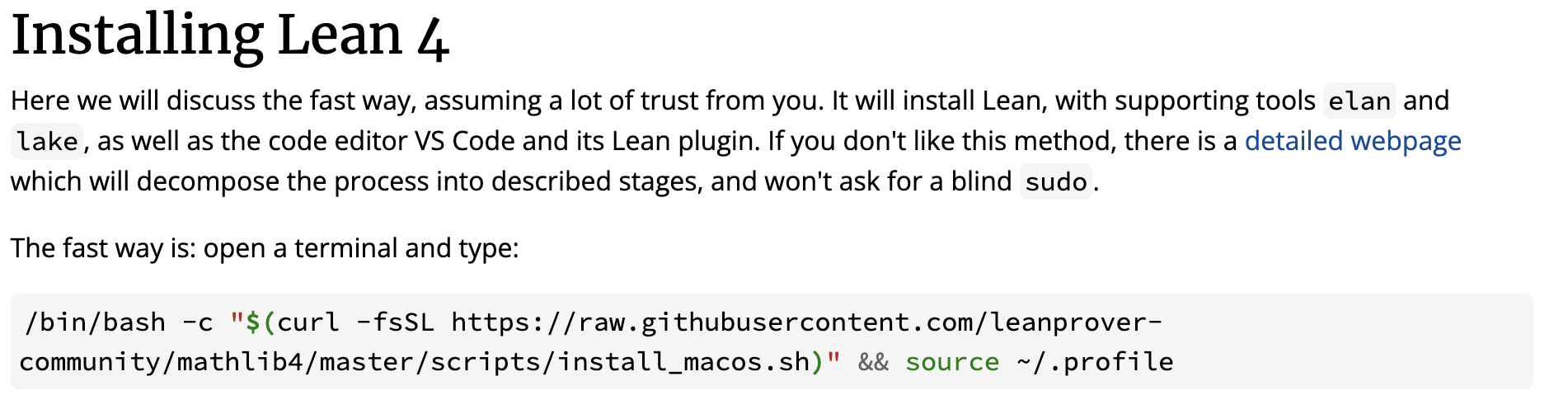Click "mathlib4" in the command path
The width and height of the screenshot is (1568, 414).
240,361
